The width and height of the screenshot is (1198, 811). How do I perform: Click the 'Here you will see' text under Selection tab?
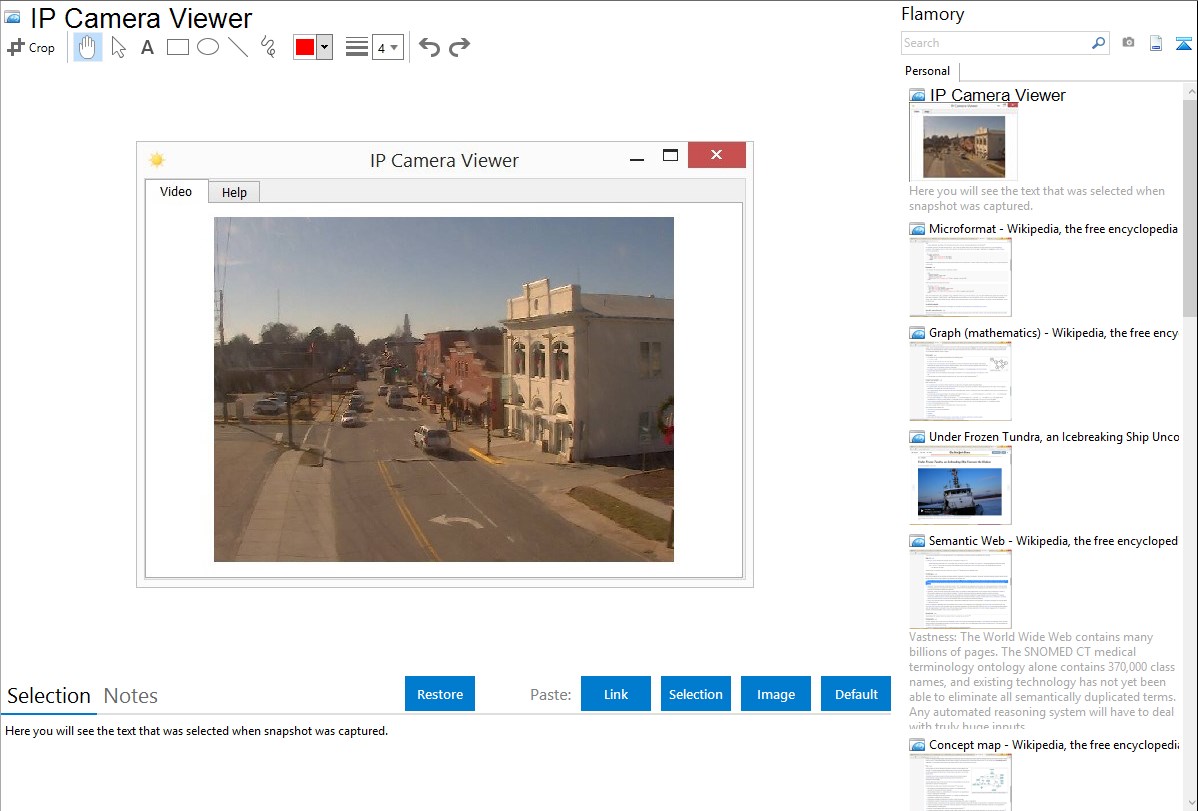(x=196, y=732)
